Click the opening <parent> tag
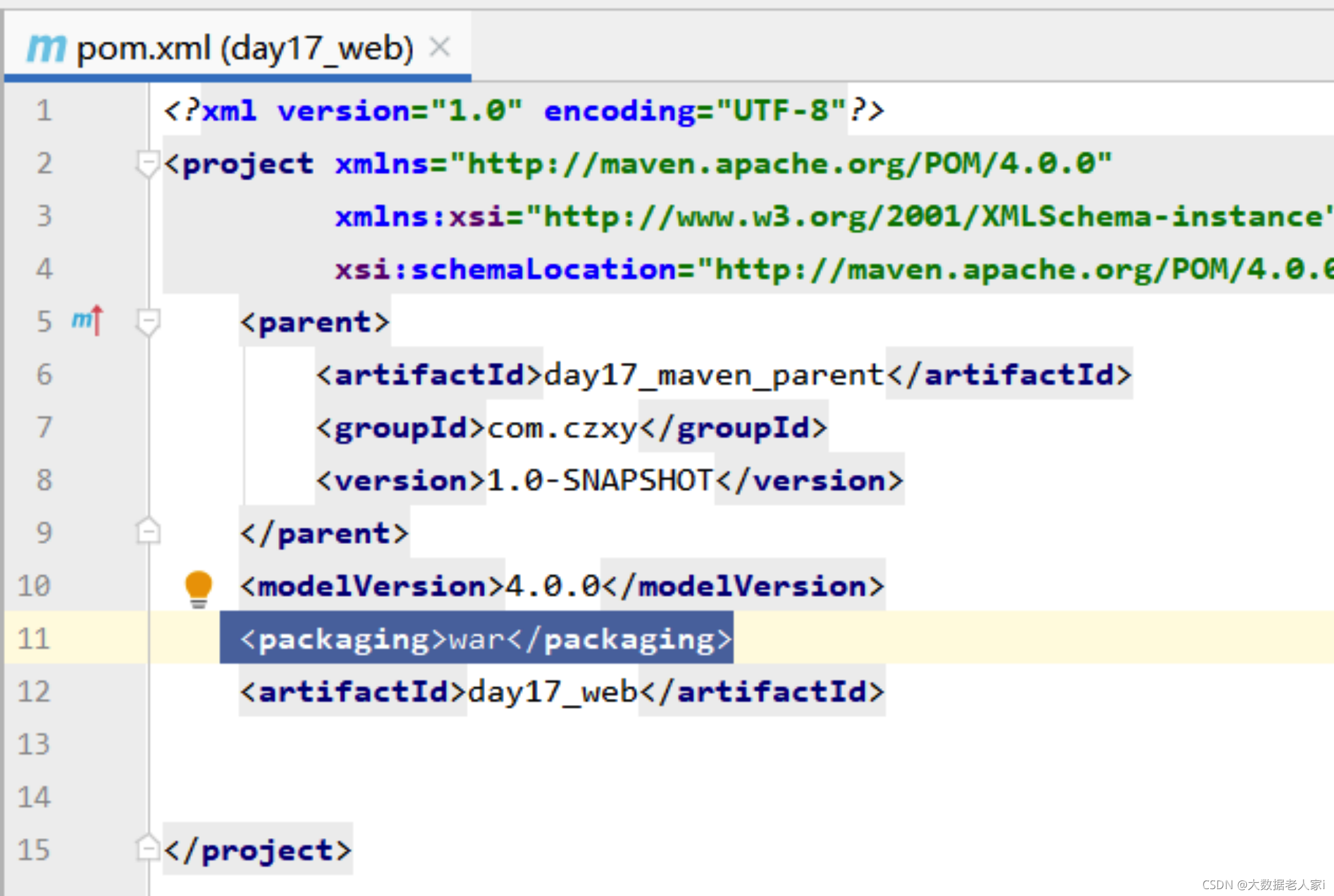This screenshot has height=896, width=1334. [315, 322]
